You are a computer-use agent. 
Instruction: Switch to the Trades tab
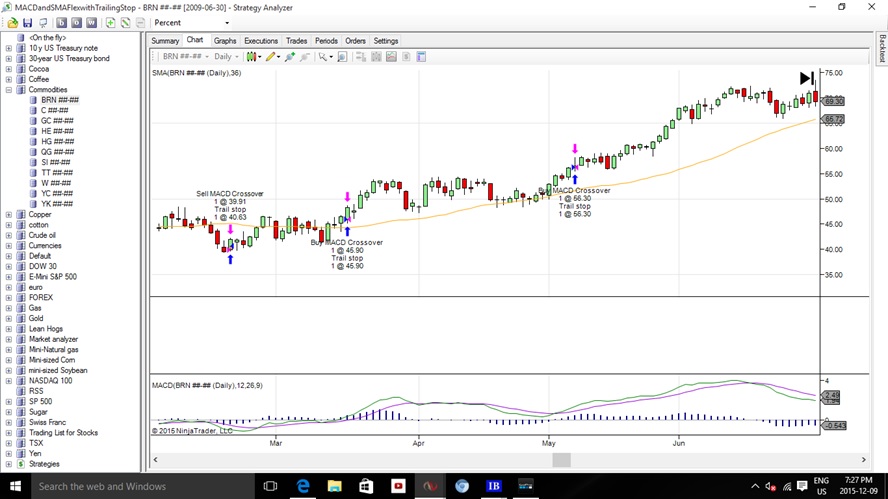296,41
